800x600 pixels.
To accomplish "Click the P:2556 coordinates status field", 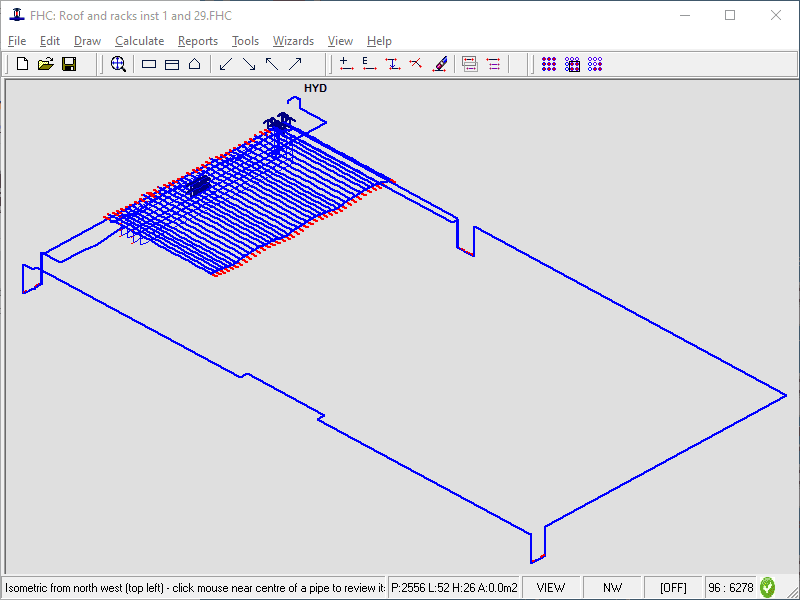I will (x=455, y=587).
